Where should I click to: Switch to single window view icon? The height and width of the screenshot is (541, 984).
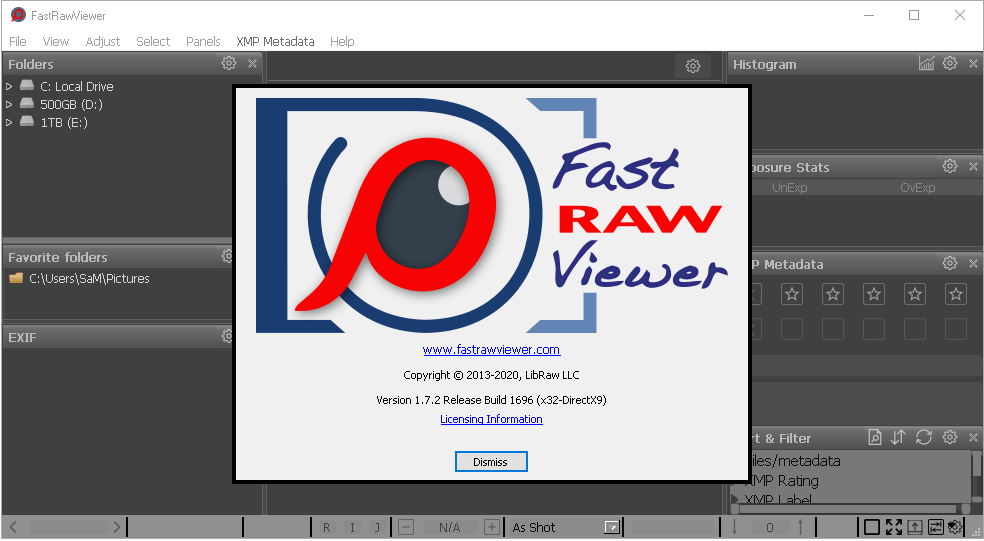[x=872, y=527]
